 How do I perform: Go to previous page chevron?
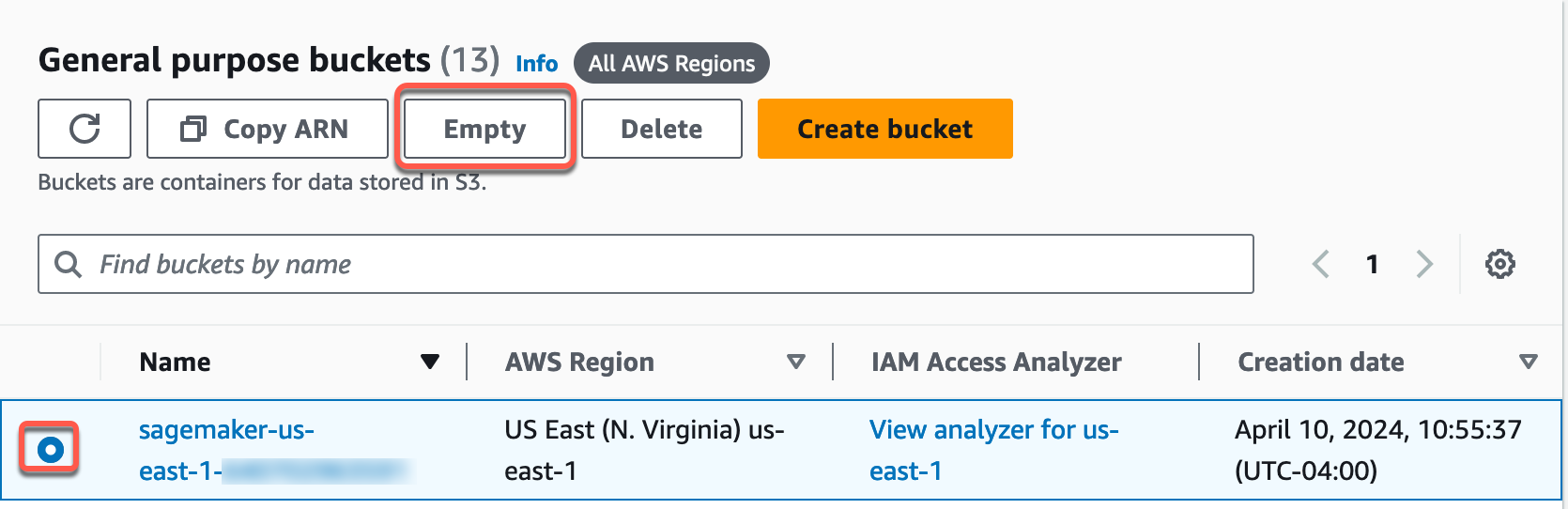click(x=1321, y=264)
